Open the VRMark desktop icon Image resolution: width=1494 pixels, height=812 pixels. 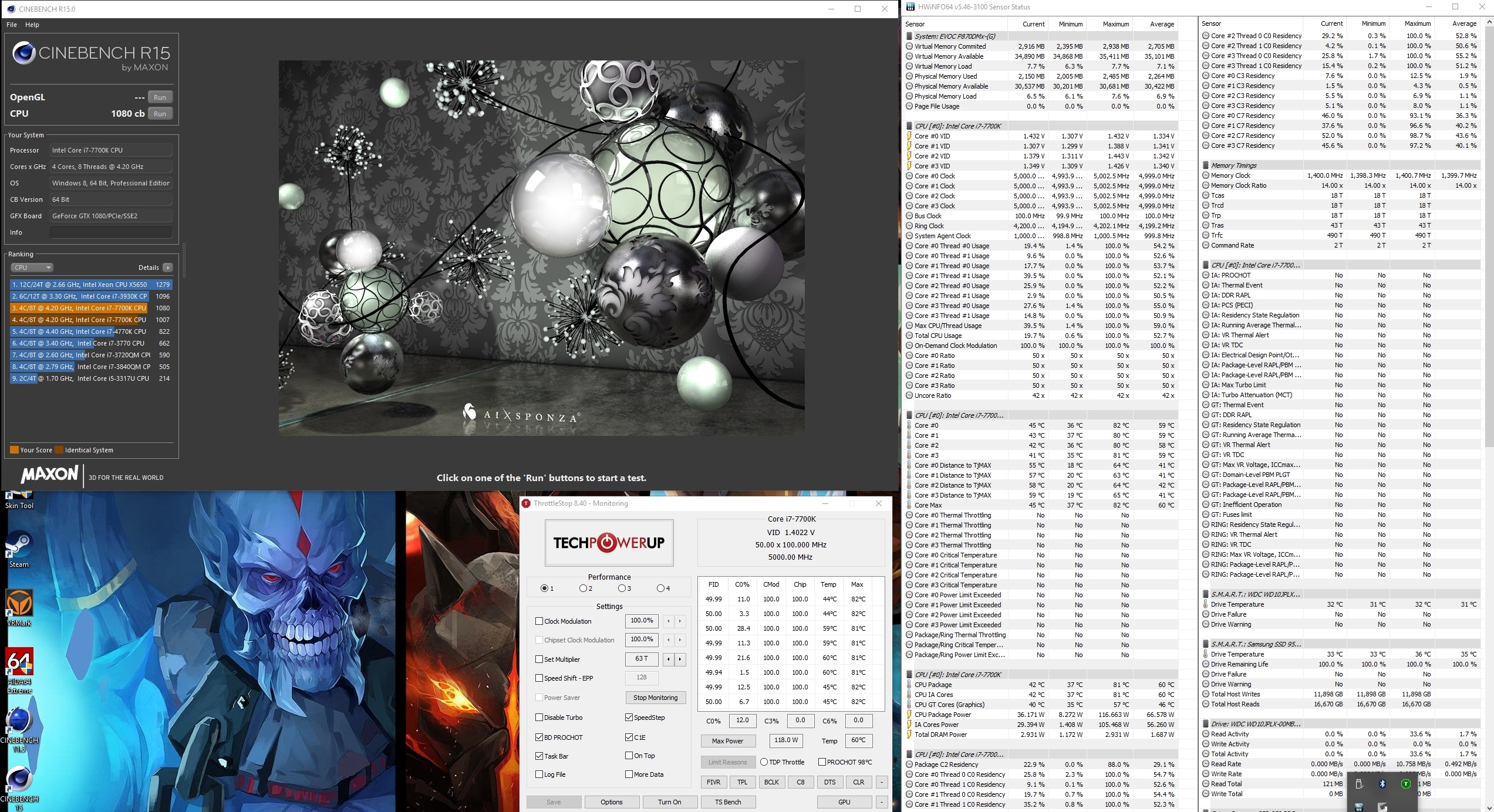(19, 604)
